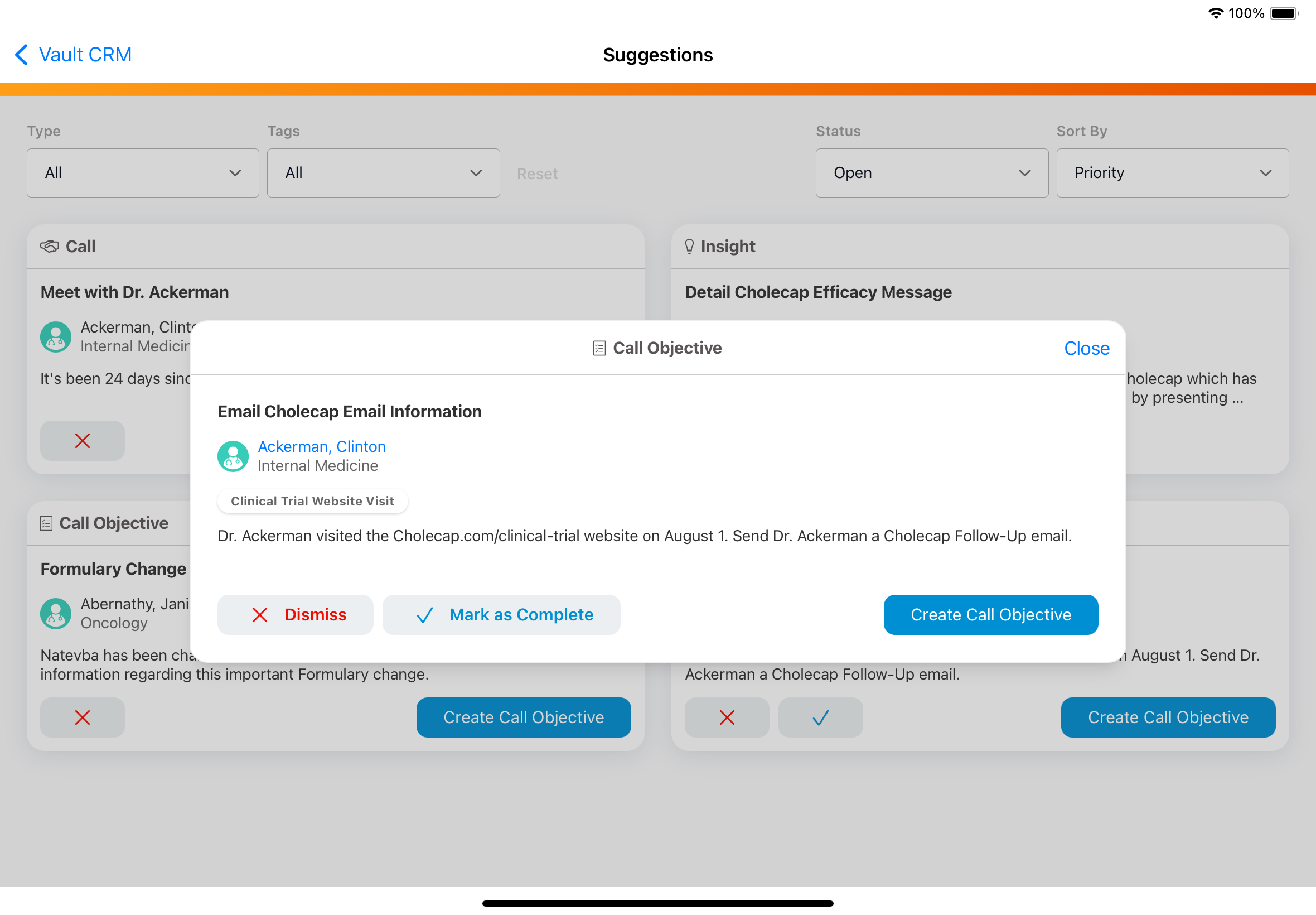1316x915 pixels.
Task: Go back to Vault CRM
Action: pyautogui.click(x=72, y=55)
